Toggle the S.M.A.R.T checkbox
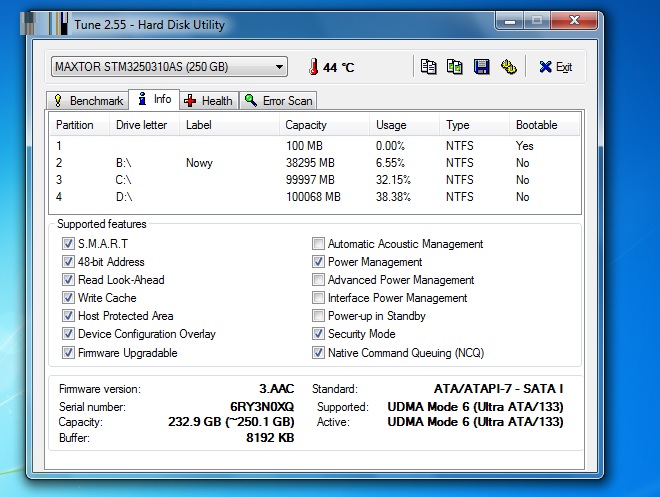This screenshot has height=497, width=660. (x=68, y=244)
